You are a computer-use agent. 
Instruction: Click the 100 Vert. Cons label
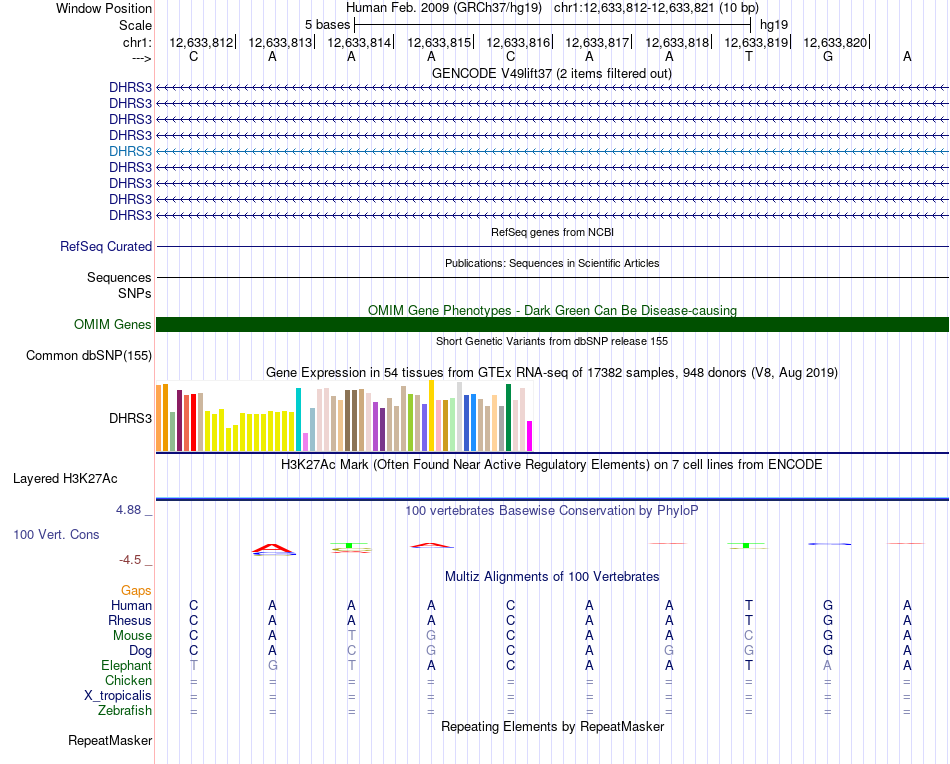click(56, 534)
